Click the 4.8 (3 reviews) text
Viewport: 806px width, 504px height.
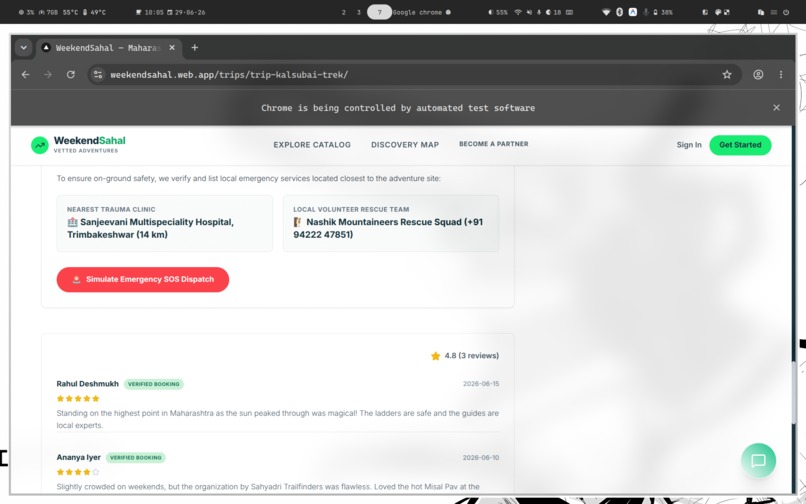tap(471, 355)
